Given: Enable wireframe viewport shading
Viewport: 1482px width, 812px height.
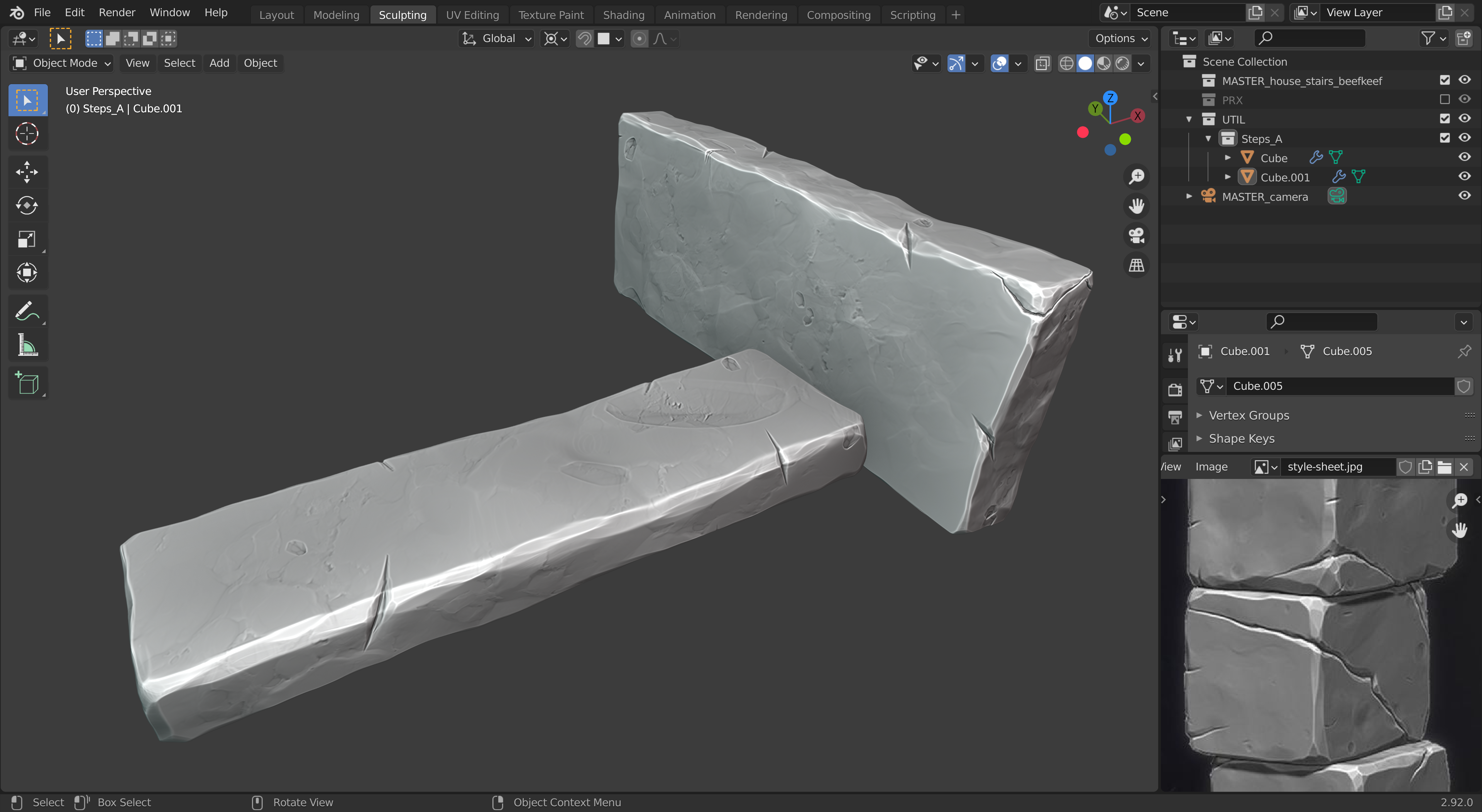Looking at the screenshot, I should (1066, 63).
